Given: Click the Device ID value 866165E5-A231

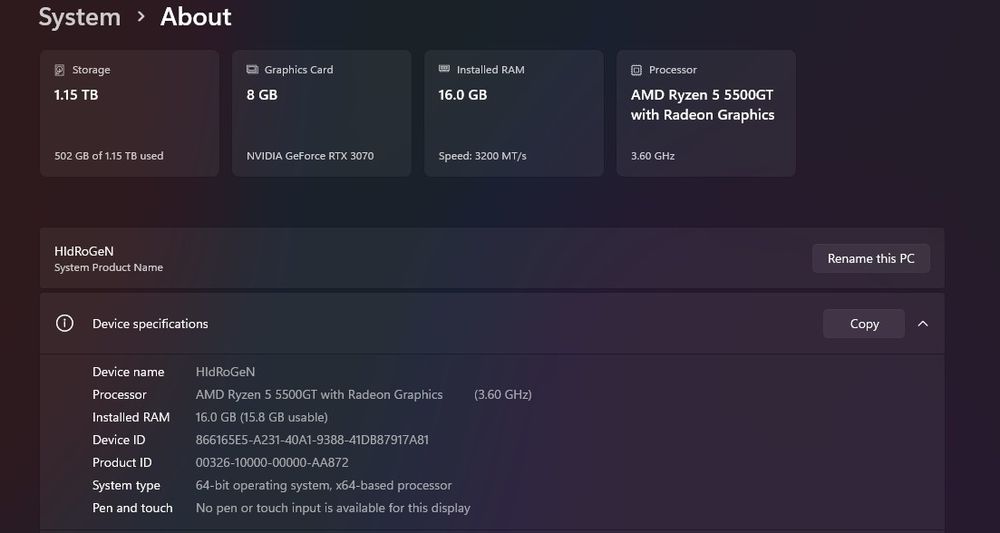Looking at the screenshot, I should click(x=312, y=440).
